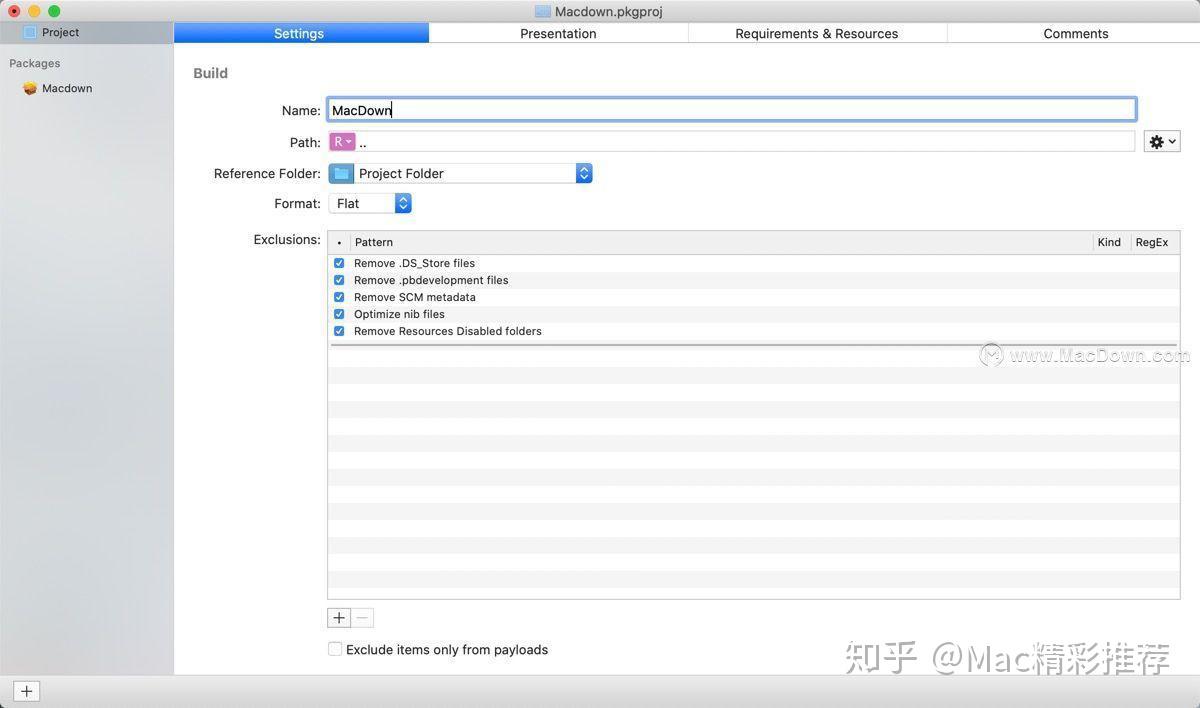The width and height of the screenshot is (1200, 708).
Task: Open the gear pull-down menu beside the Path field
Action: point(1160,141)
